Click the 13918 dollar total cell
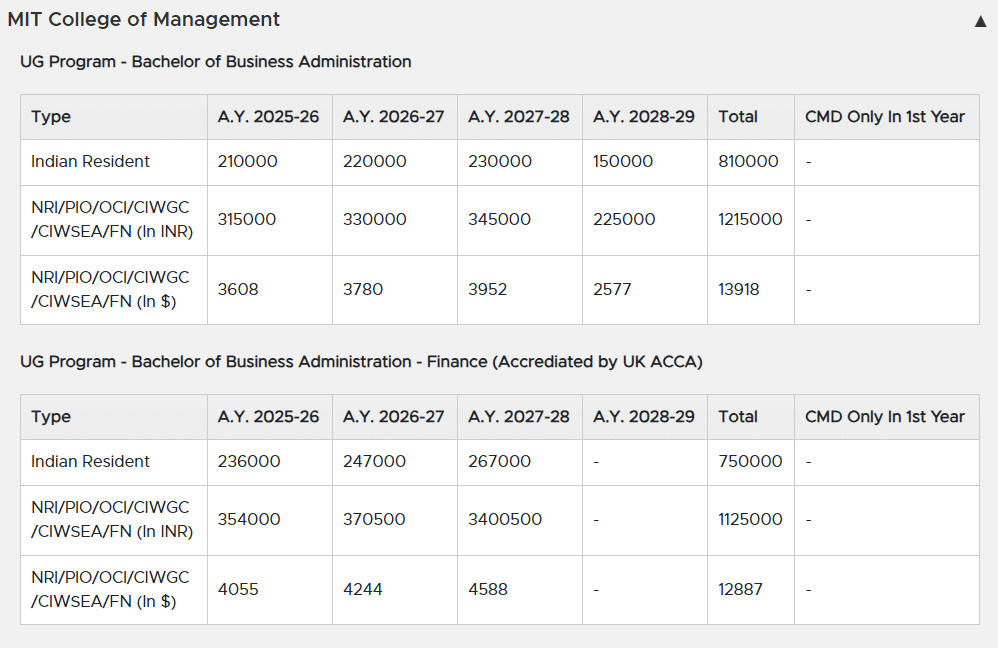This screenshot has width=998, height=648. (x=739, y=290)
